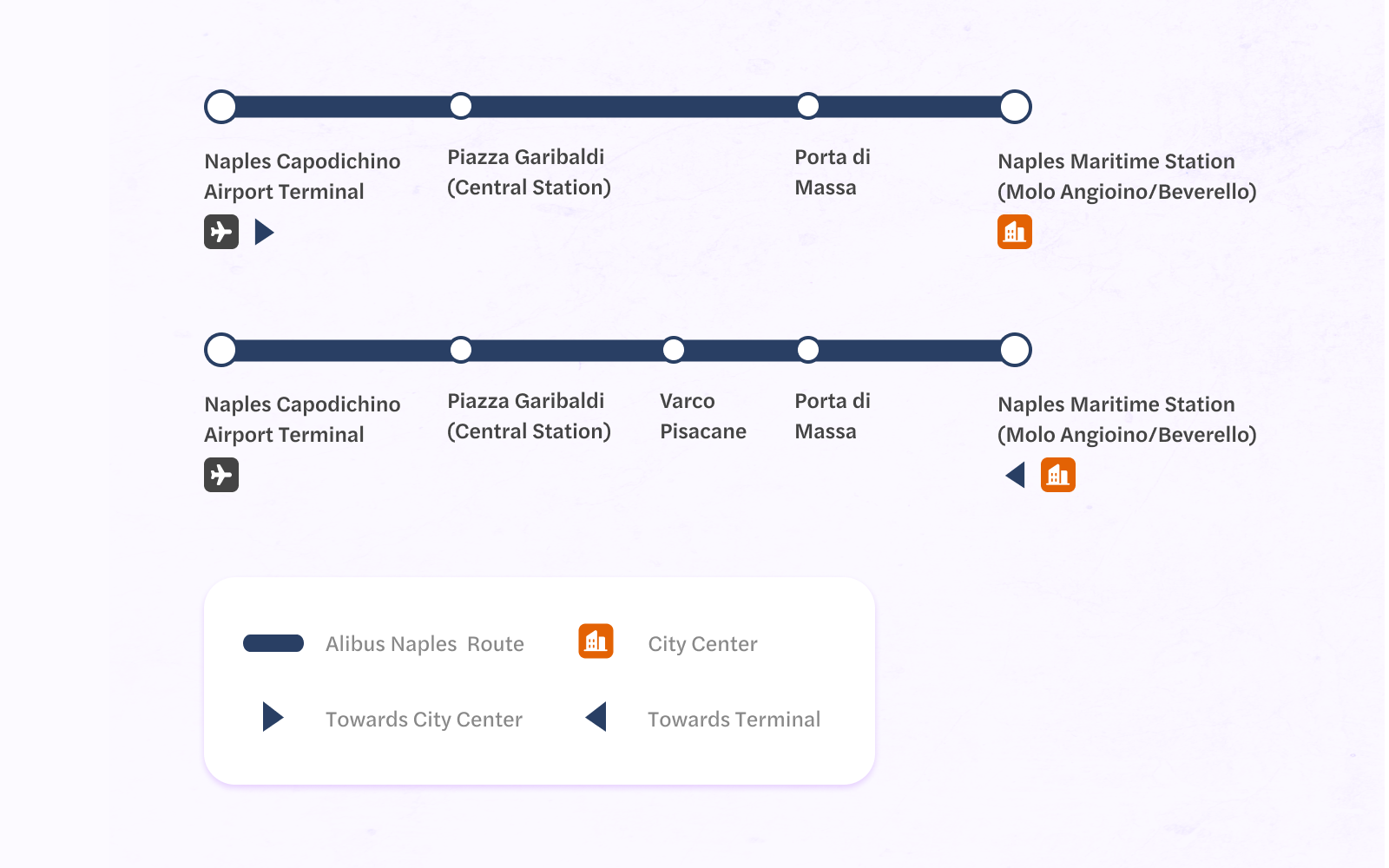Select bottom route Porta di Massa marker
The height and width of the screenshot is (868, 1389).
click(808, 350)
